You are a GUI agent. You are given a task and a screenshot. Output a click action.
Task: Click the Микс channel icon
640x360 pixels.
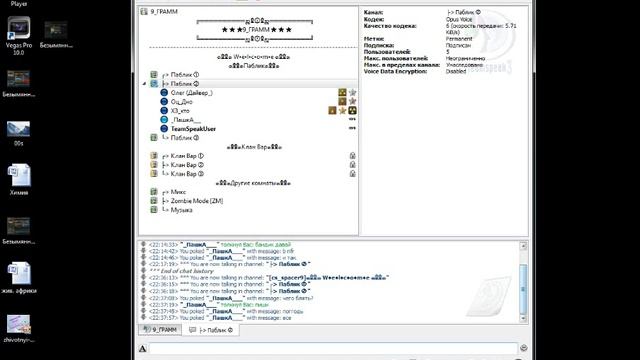pyautogui.click(x=154, y=191)
